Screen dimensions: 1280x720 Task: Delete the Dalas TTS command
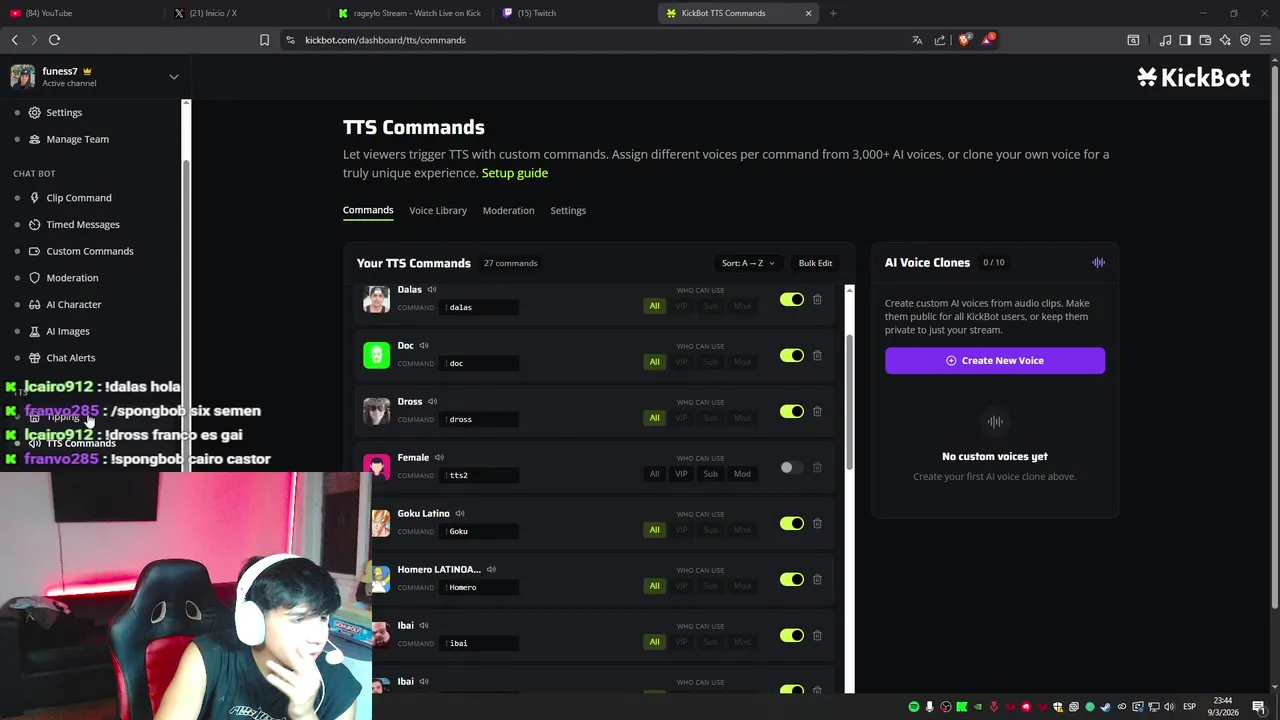pyautogui.click(x=817, y=299)
